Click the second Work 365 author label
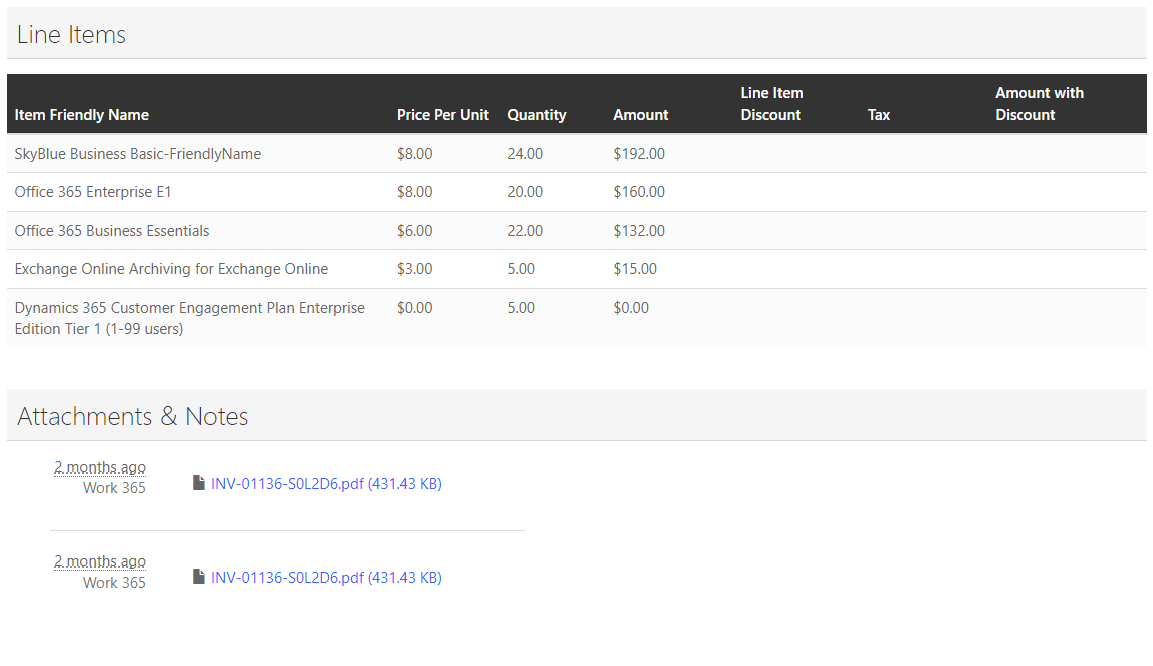The height and width of the screenshot is (666, 1153). point(114,583)
